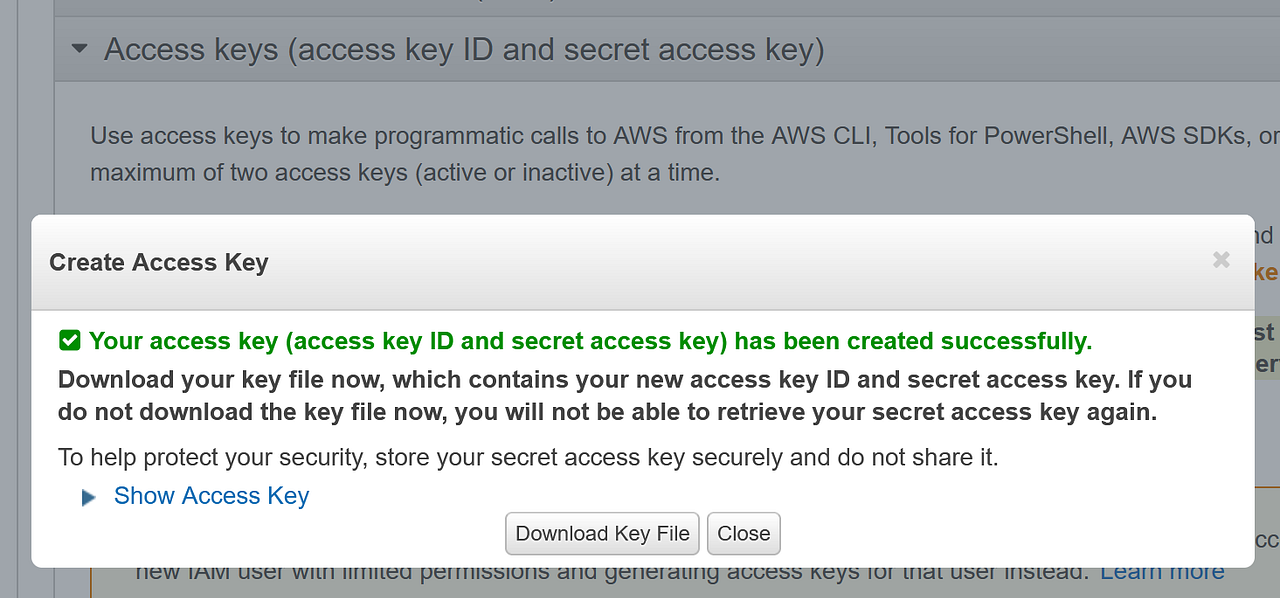Click the collapsed section bar above Access keys
Image resolution: width=1280 pixels, height=598 pixels.
click(660, 7)
